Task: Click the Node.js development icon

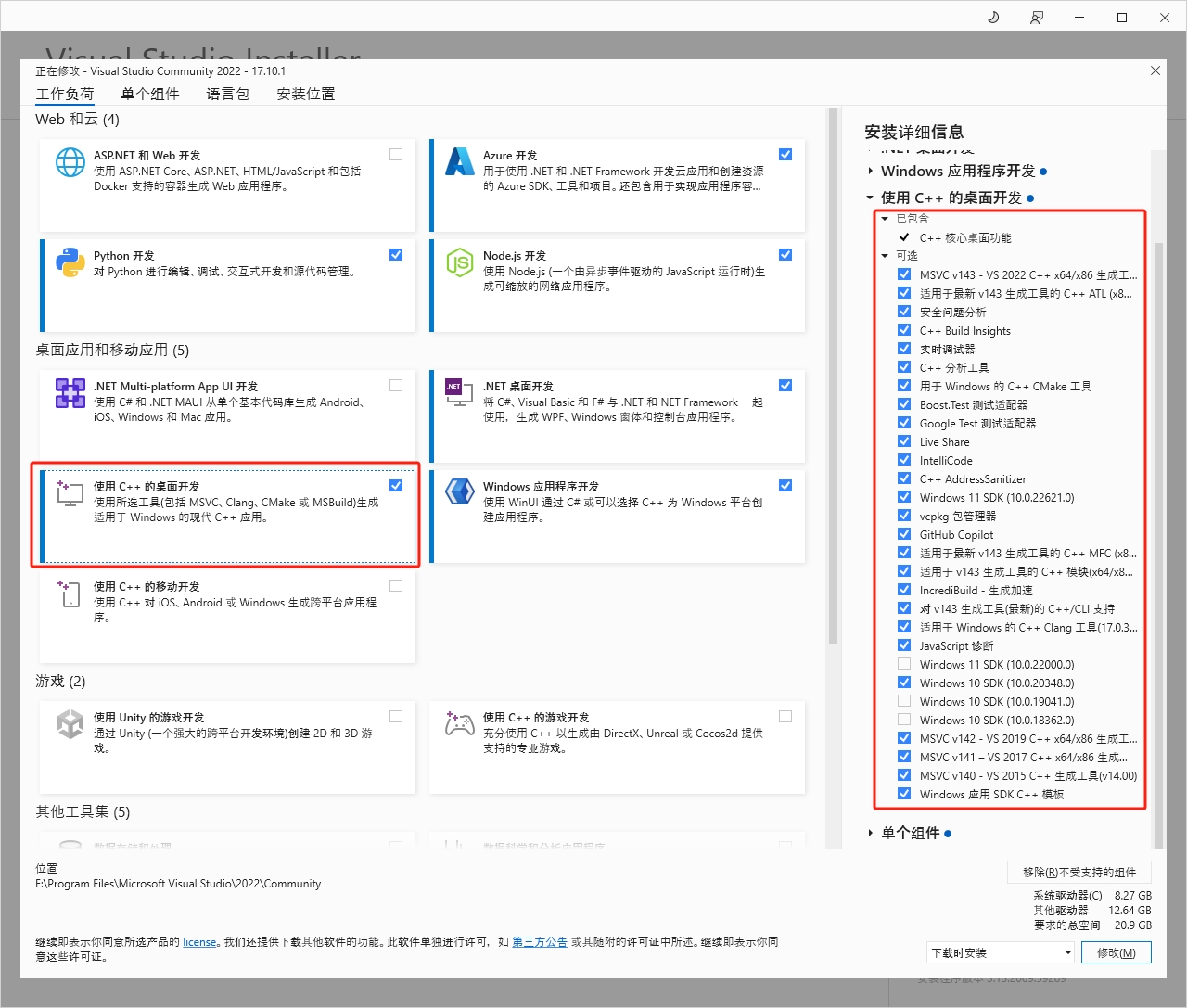Action: click(460, 262)
